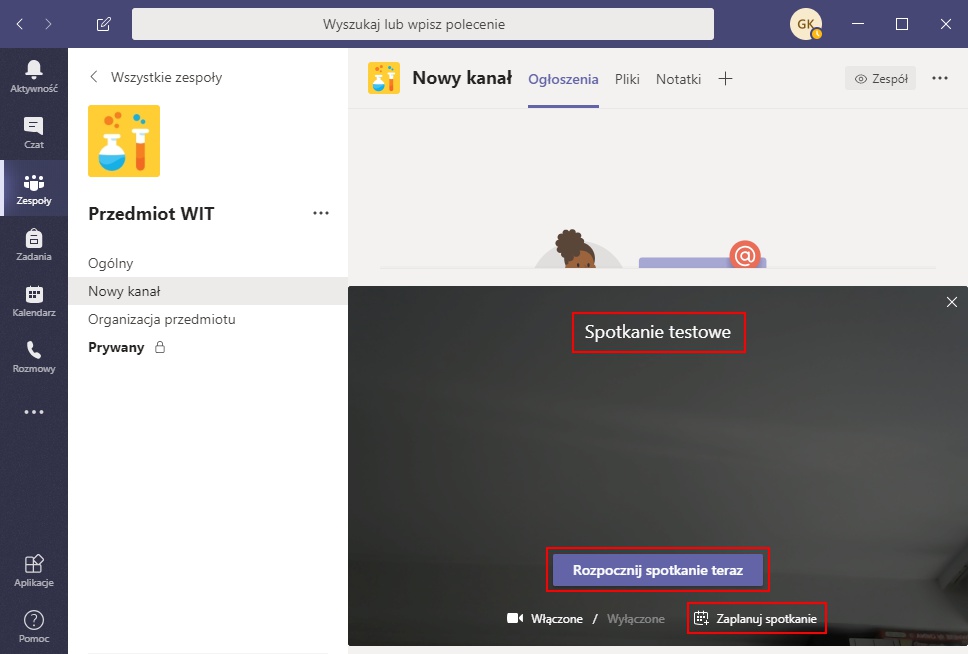Select the Ogólny channel
This screenshot has height=654, width=968.
[208, 263]
